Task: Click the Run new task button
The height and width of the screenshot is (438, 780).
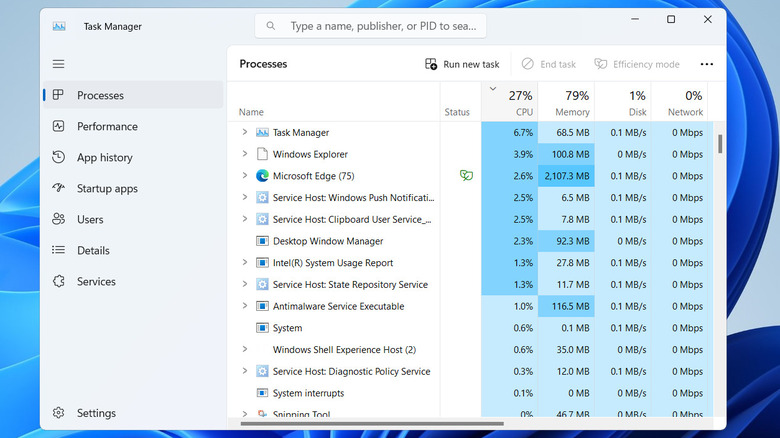Action: [x=461, y=64]
